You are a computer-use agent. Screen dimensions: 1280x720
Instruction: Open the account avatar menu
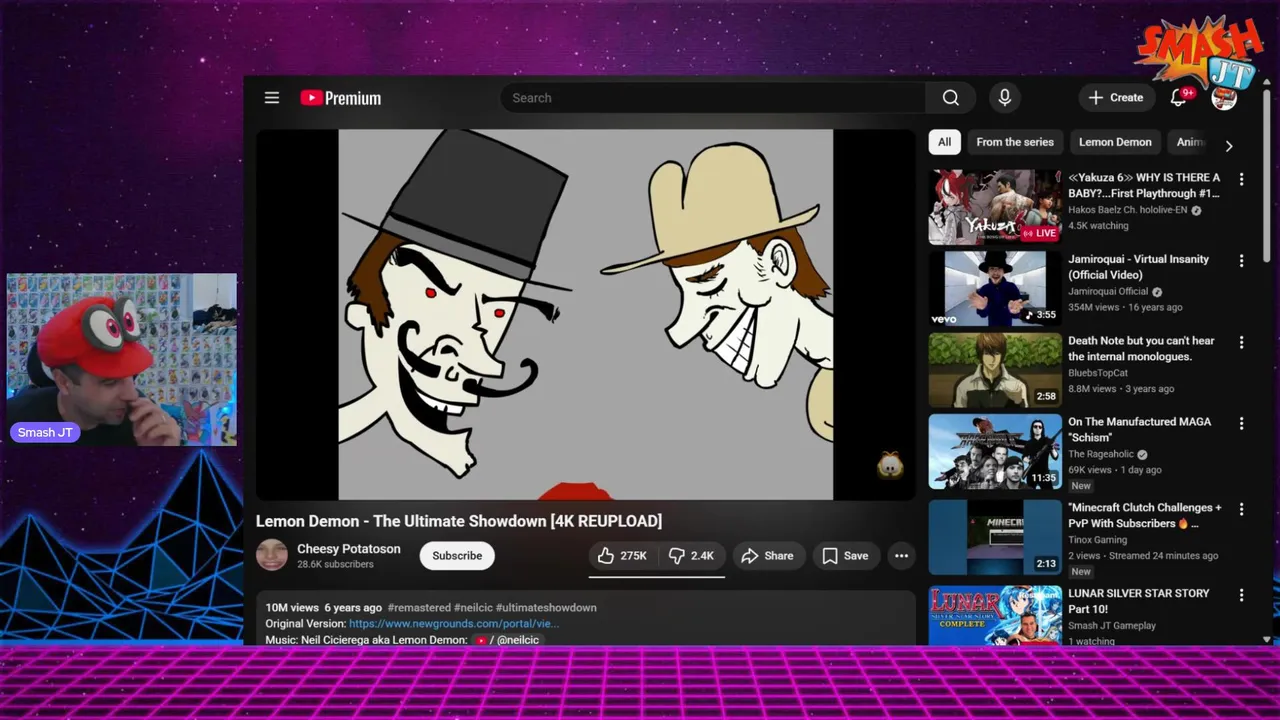[x=1224, y=98]
